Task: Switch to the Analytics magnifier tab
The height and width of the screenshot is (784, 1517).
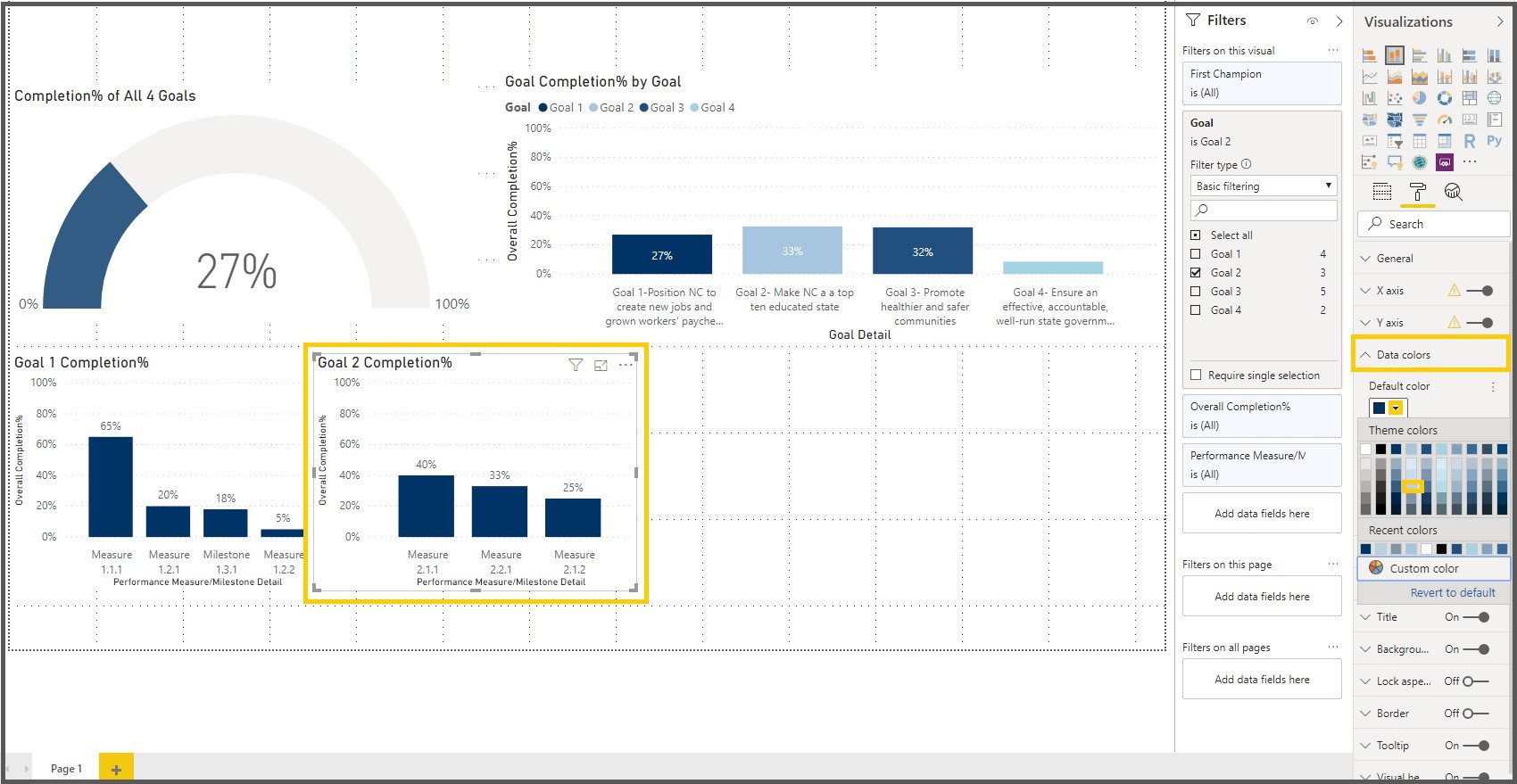Action: point(1454,192)
